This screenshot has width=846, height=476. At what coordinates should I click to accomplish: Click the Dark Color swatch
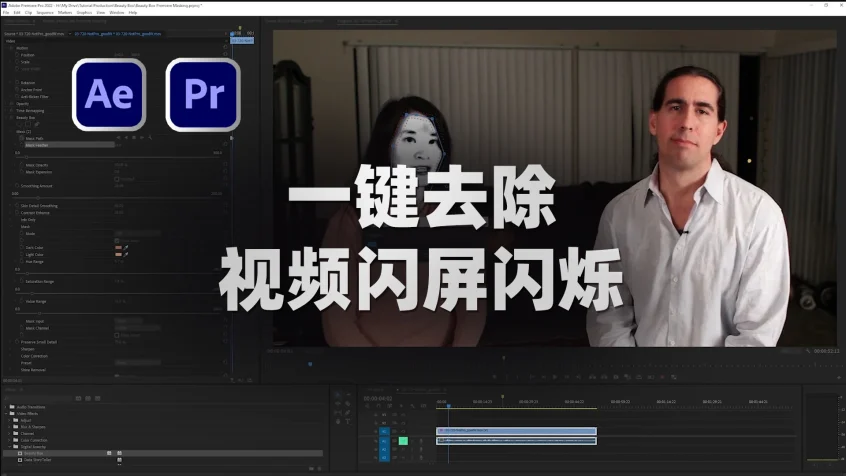[x=118, y=248]
